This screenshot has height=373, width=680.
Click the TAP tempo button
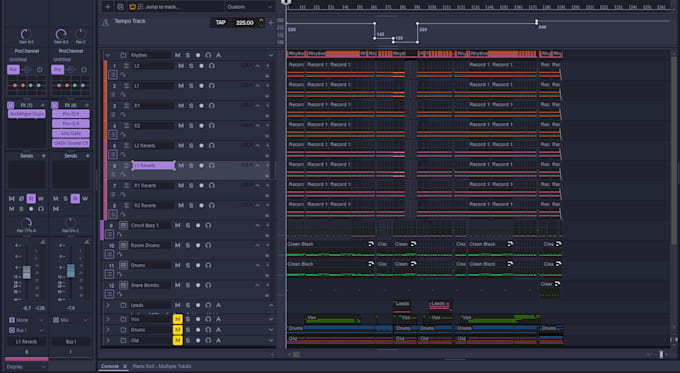(221, 23)
